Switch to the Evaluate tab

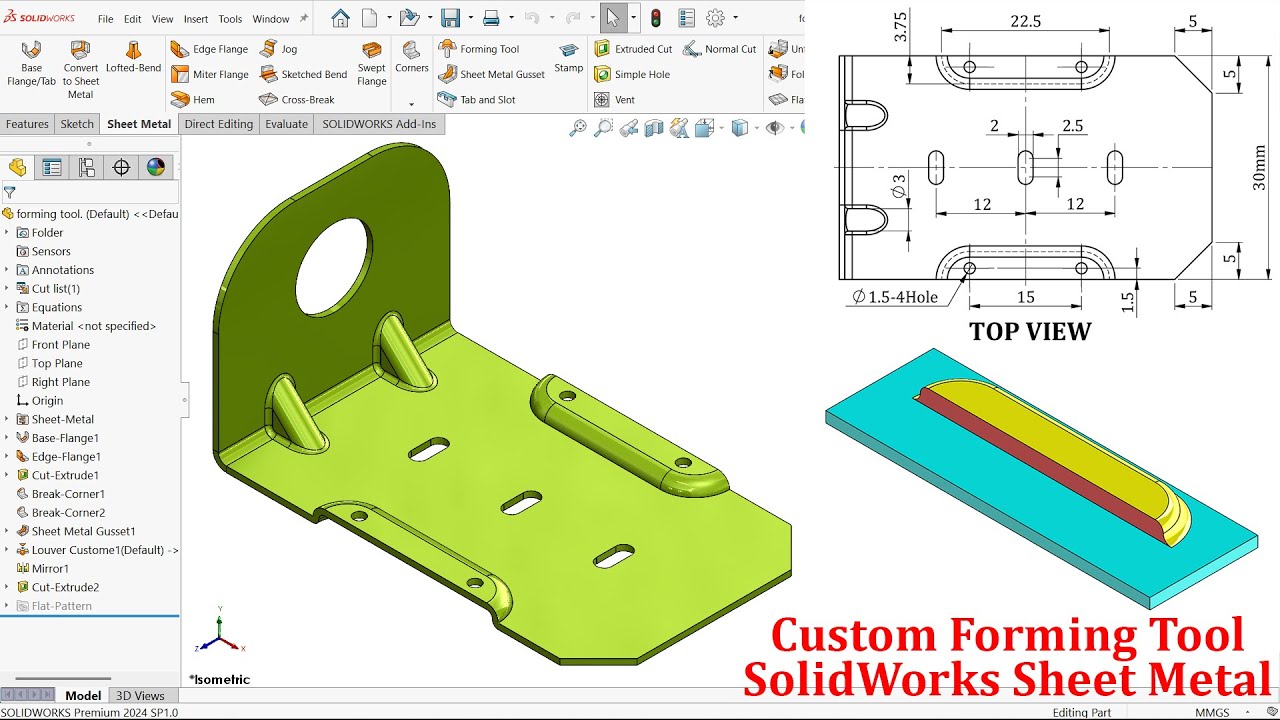[286, 124]
